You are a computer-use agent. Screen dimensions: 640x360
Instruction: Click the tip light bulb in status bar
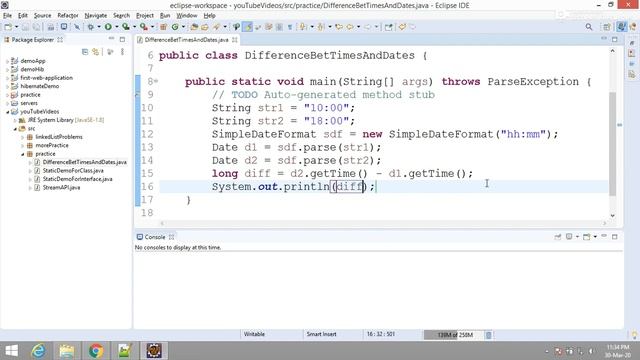tap(634, 335)
